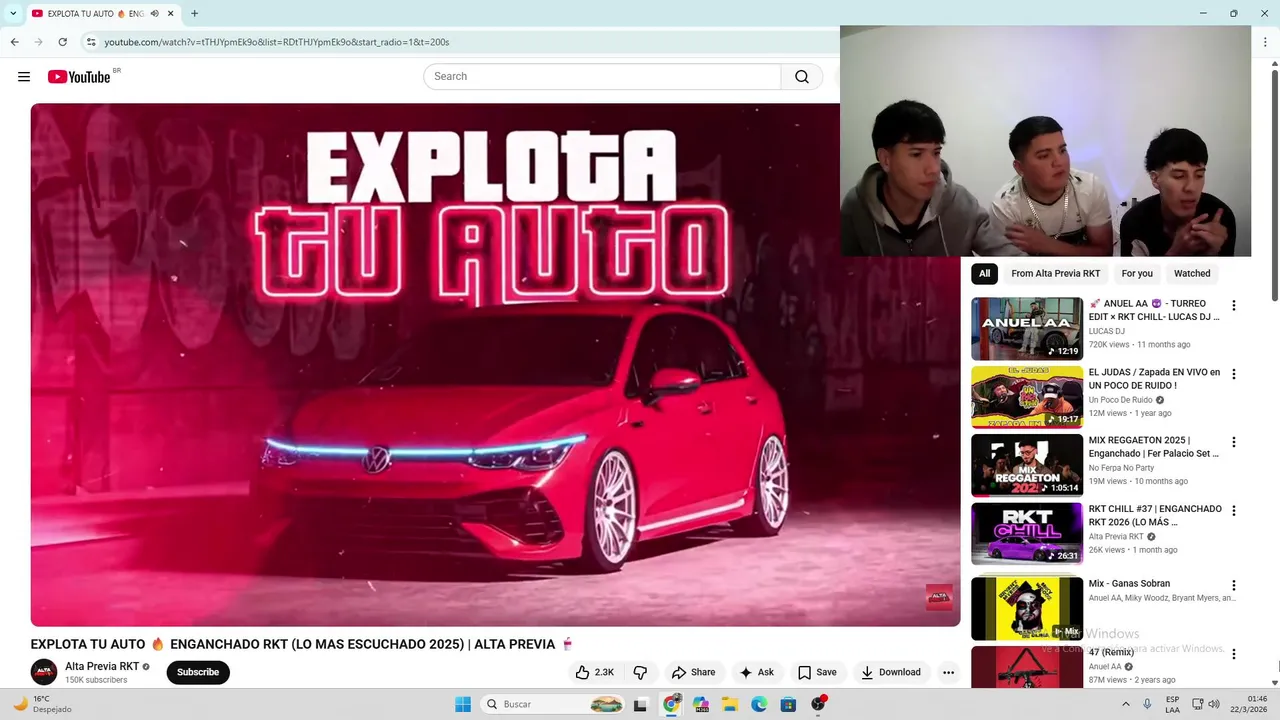The width and height of the screenshot is (1280, 720).
Task: Click the 'EL JUDAS / Zapada EN VIVO' title
Action: click(x=1154, y=379)
